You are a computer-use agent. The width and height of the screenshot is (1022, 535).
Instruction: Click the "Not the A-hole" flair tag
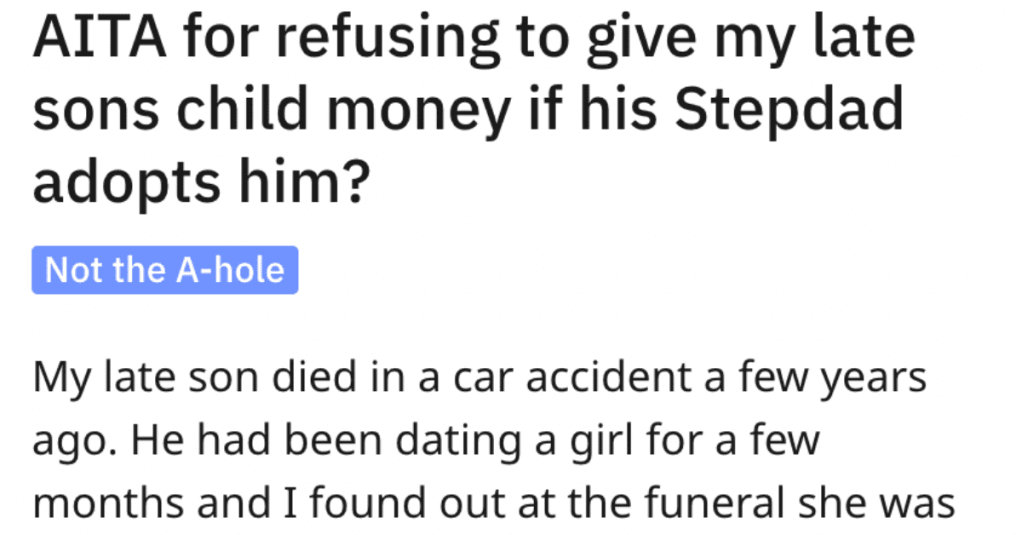click(x=165, y=270)
